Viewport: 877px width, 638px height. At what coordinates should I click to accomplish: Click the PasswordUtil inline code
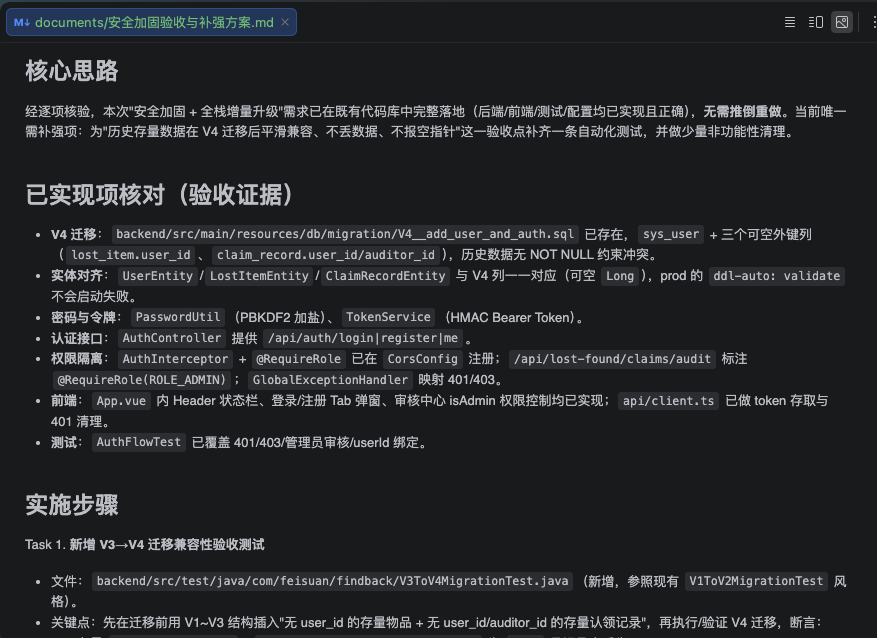(178, 317)
